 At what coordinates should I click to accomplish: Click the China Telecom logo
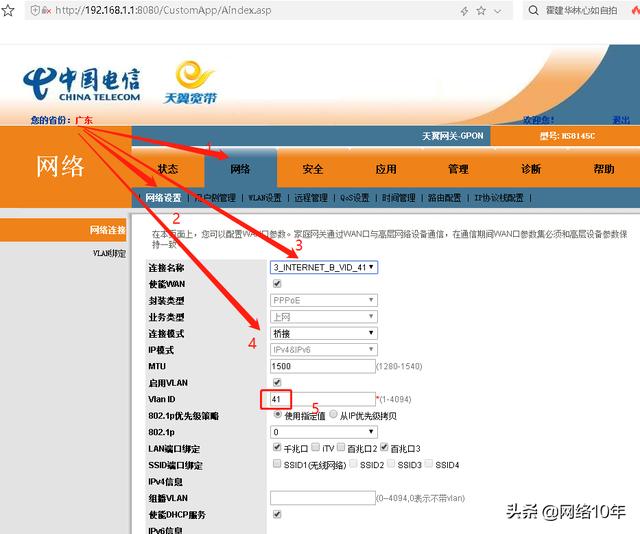pyautogui.click(x=82, y=84)
